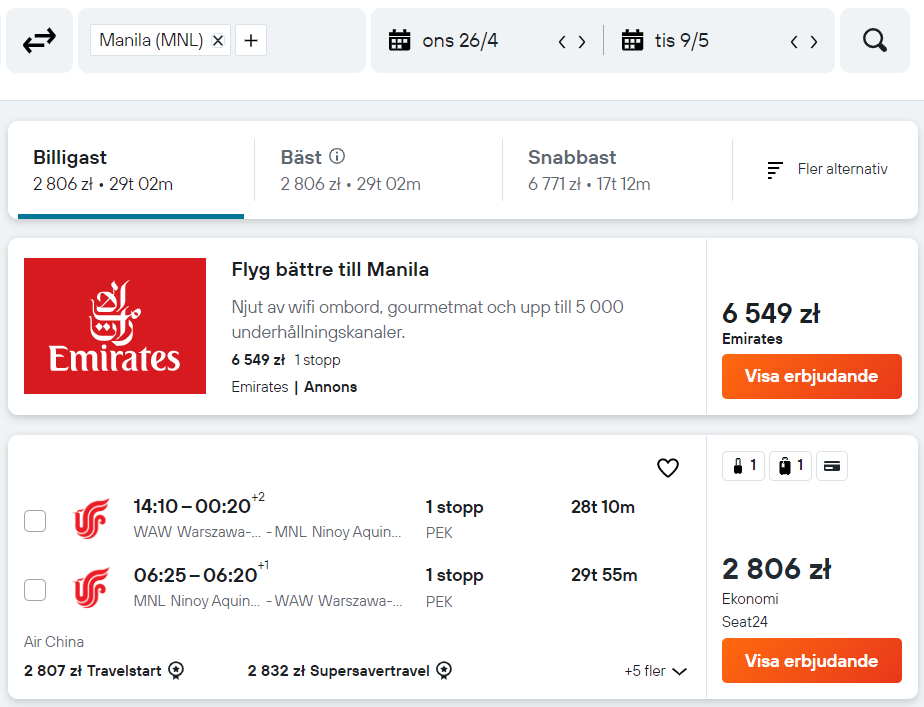The height and width of the screenshot is (707, 924).
Task: Add another destination with plus button
Action: tap(251, 40)
